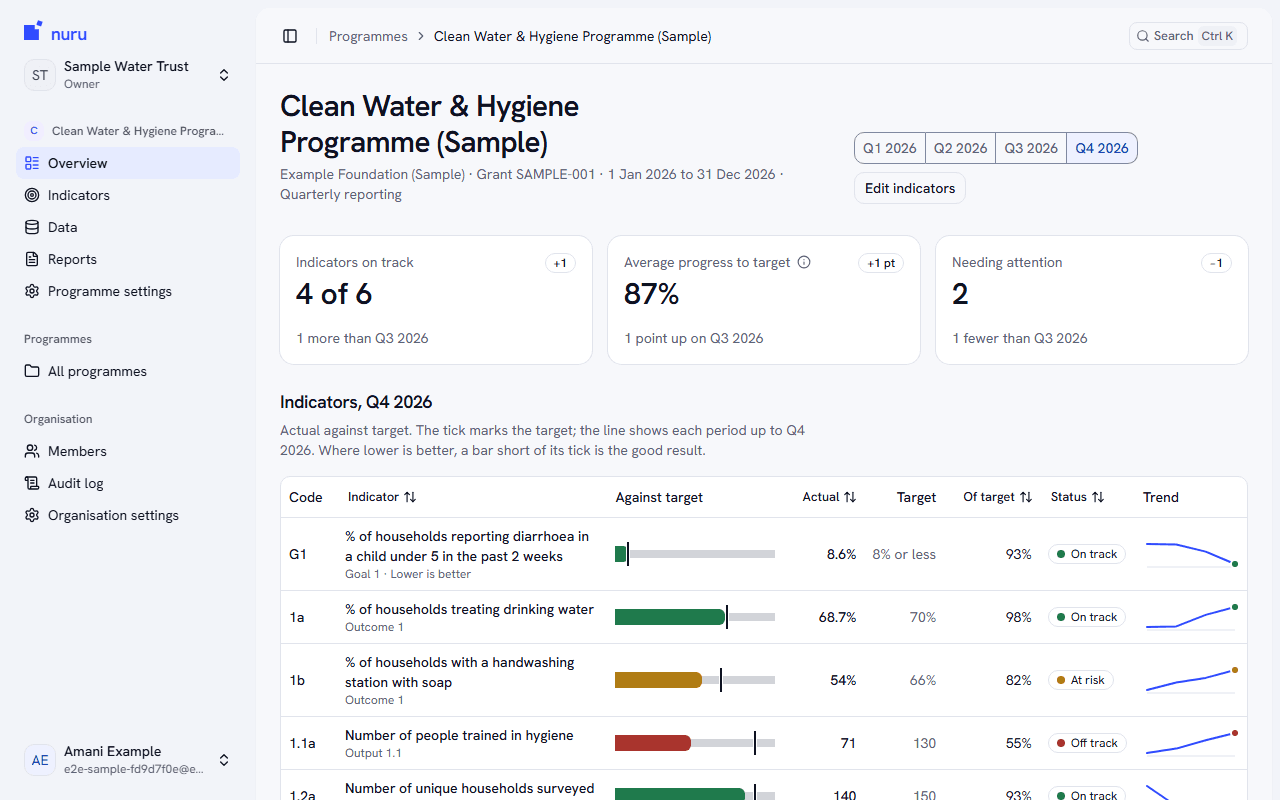Image resolution: width=1280 pixels, height=800 pixels.
Task: Click the Off track status badge
Action: coord(1087,743)
